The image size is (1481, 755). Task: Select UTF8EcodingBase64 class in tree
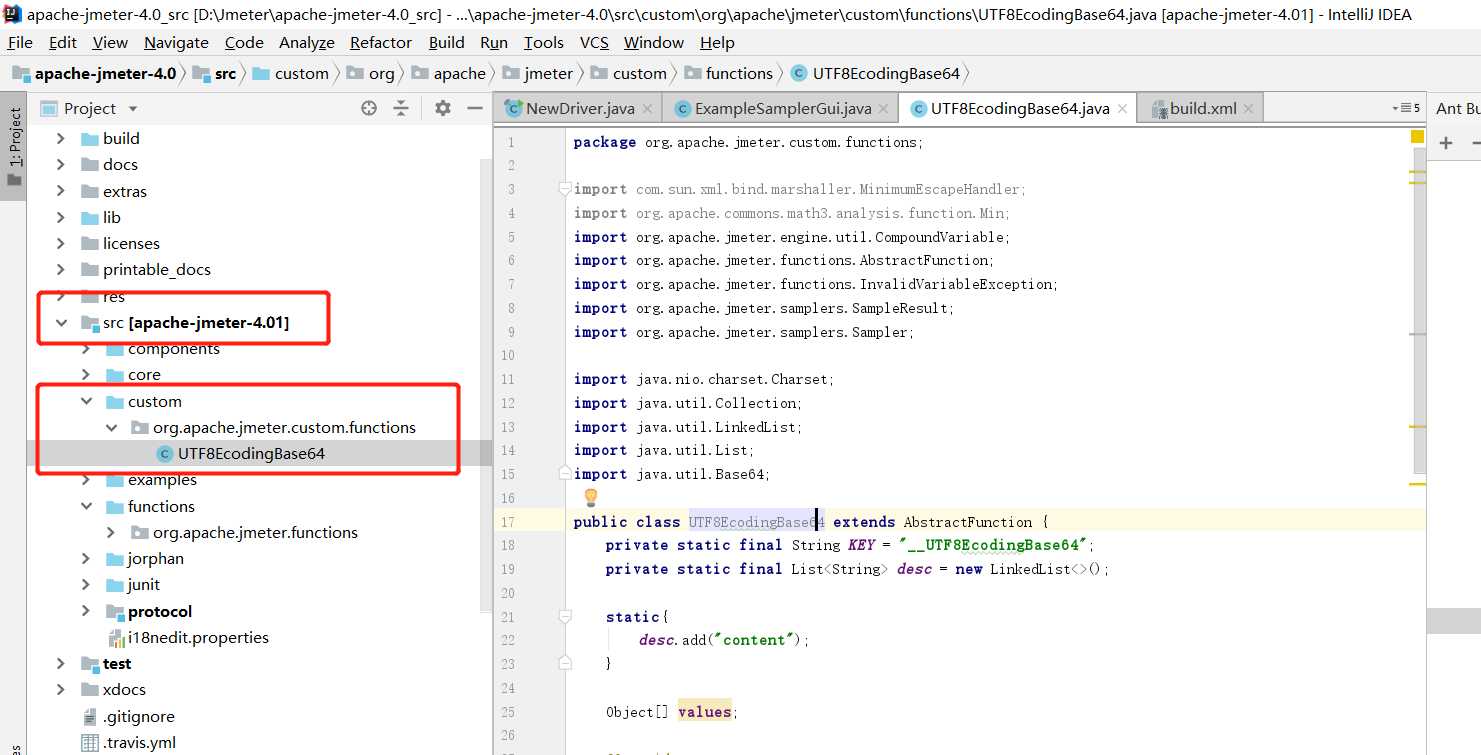[x=251, y=453]
